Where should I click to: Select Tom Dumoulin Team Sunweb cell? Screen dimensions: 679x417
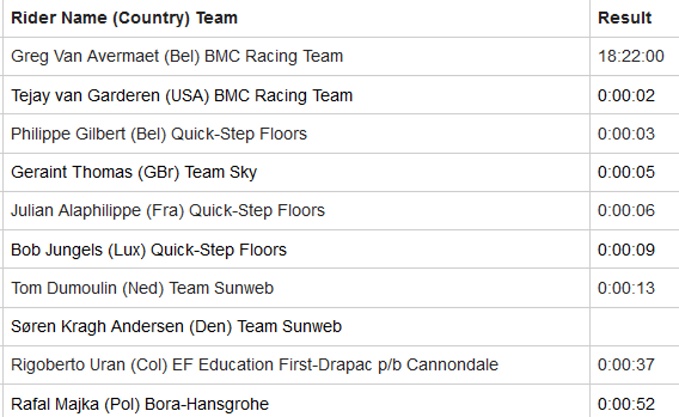coord(142,288)
